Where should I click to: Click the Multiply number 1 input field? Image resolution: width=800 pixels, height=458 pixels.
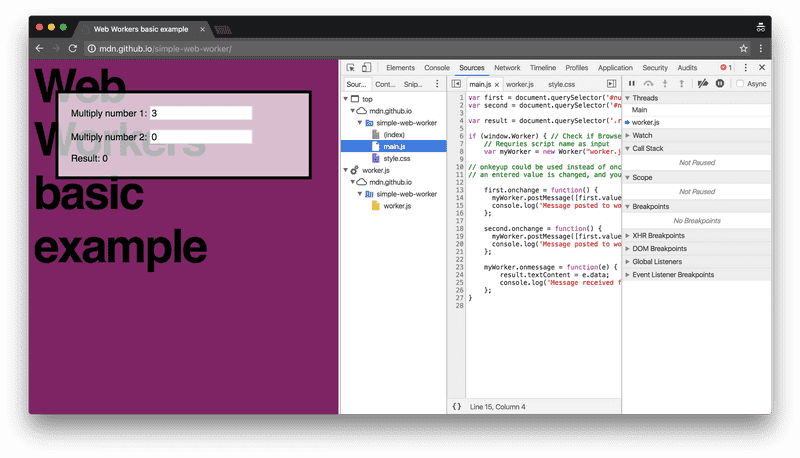point(200,114)
